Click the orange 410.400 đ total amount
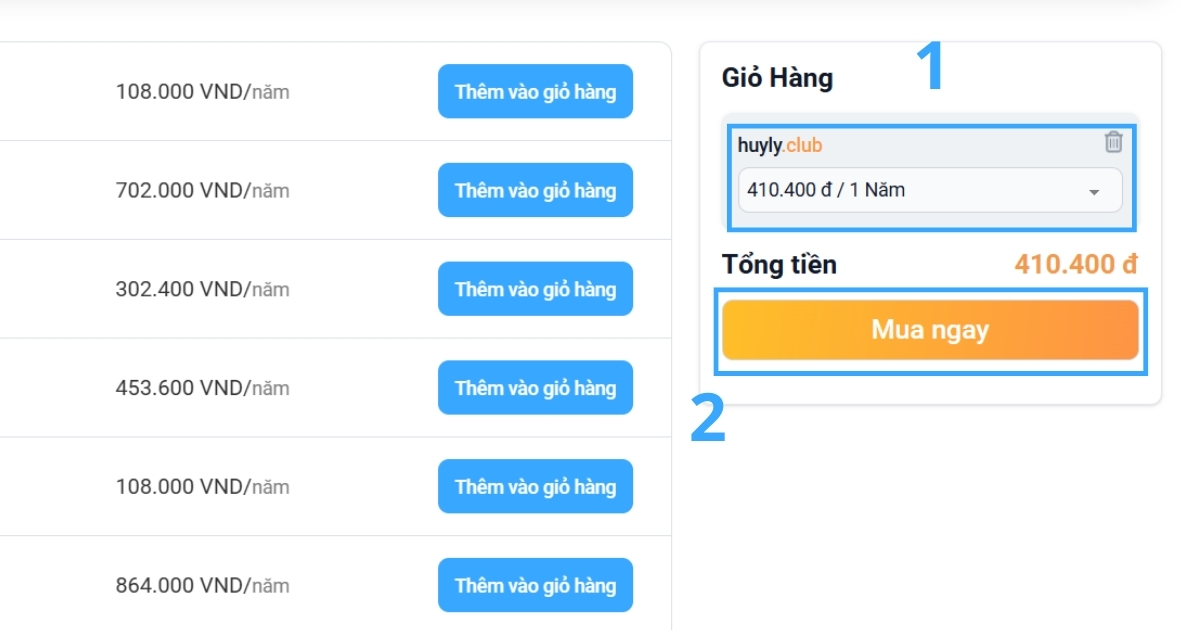1200x630 pixels. [x=1075, y=263]
